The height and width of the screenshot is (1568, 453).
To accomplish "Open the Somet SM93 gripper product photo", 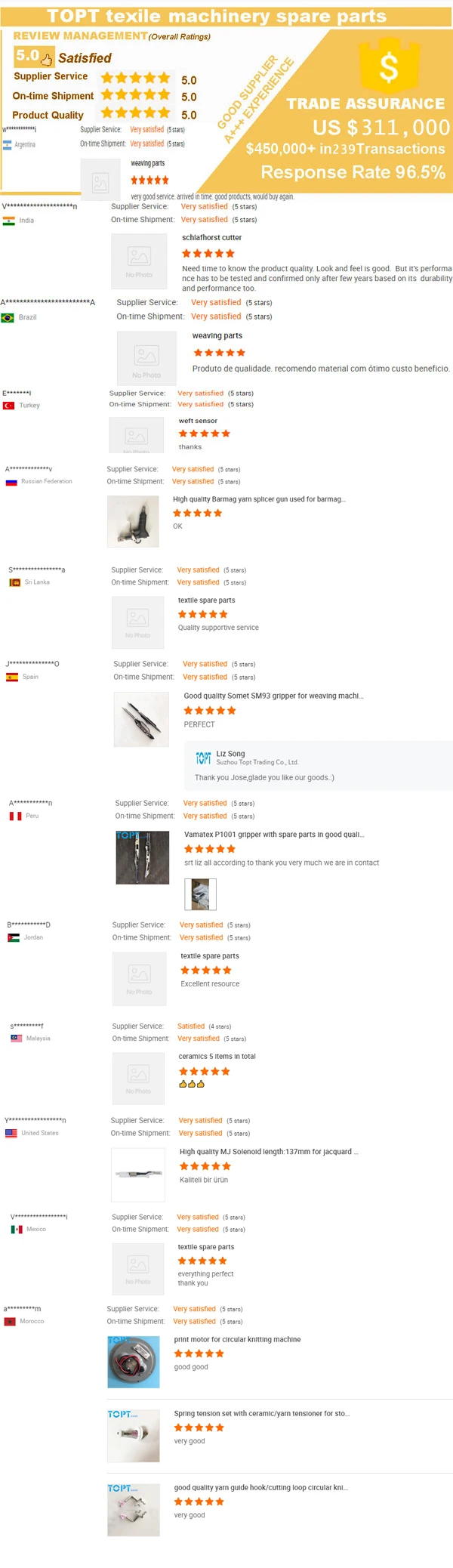I will (x=141, y=720).
